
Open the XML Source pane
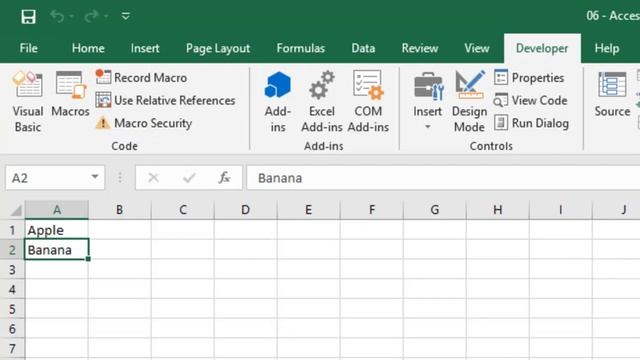pos(612,94)
